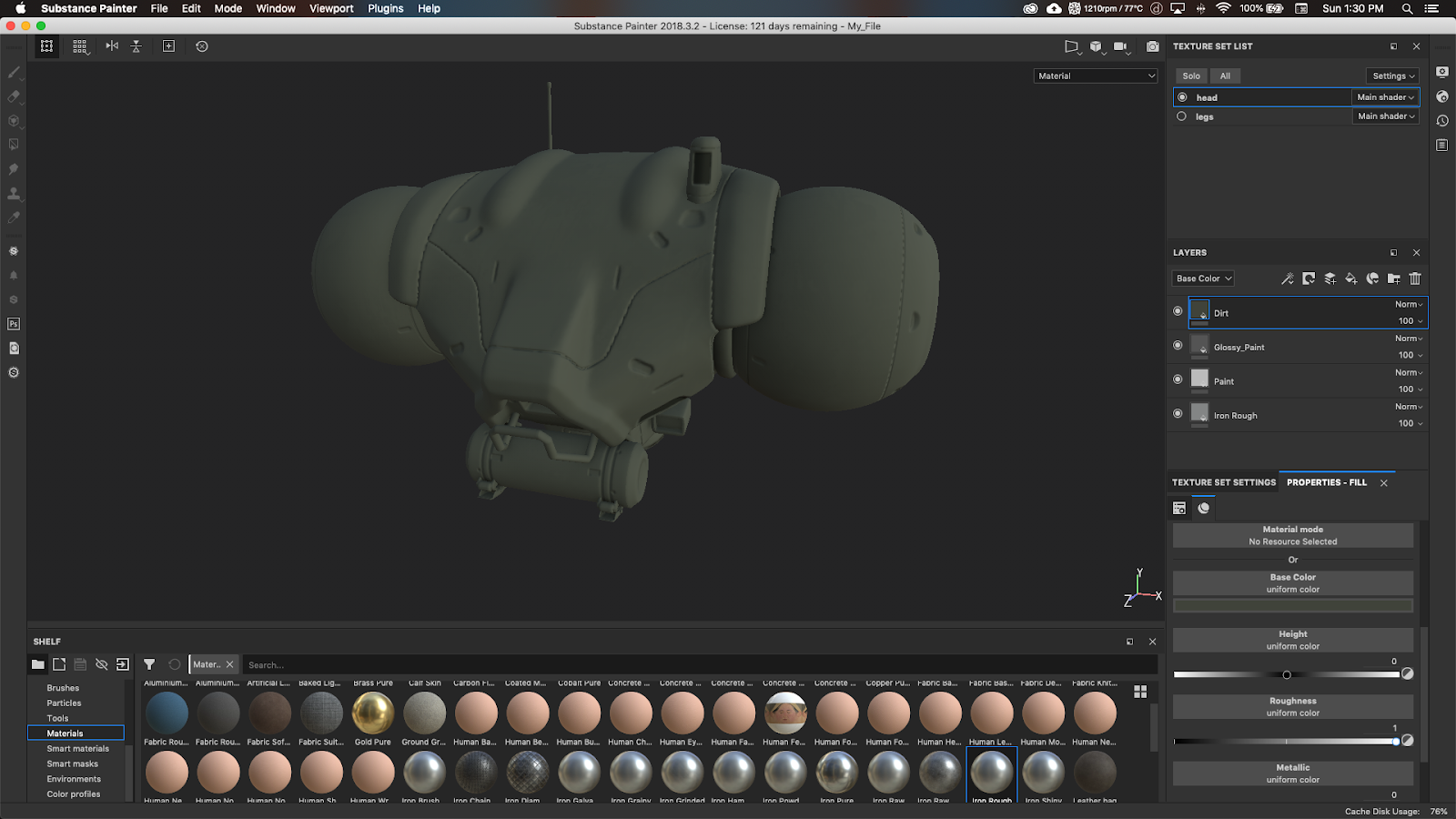Screen dimensions: 1456x819
Task: Open the Viewport menu
Action: tap(330, 8)
